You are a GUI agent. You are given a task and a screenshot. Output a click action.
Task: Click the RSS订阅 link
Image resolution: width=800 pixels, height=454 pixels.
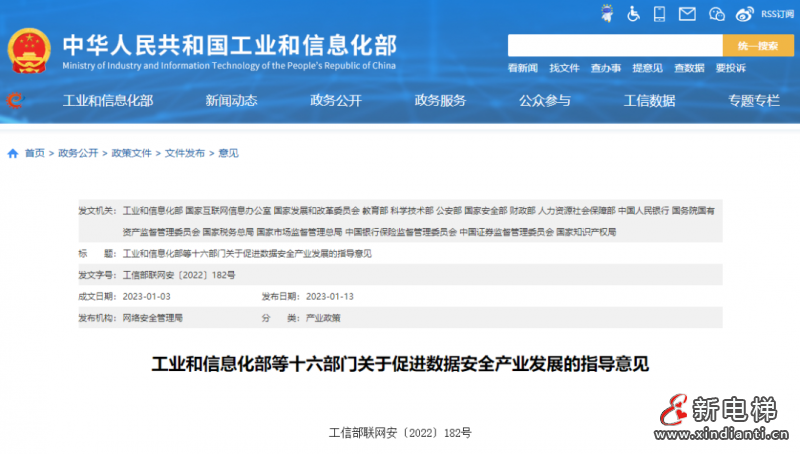pos(777,14)
